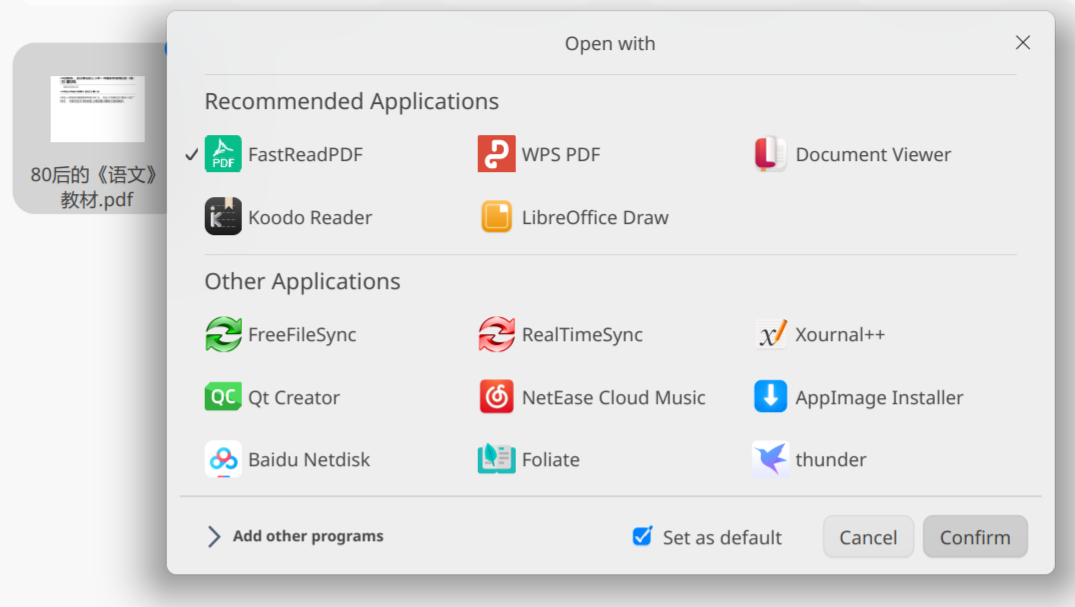The height and width of the screenshot is (607, 1075).
Task: Choose the thunder app icon
Action: point(770,459)
